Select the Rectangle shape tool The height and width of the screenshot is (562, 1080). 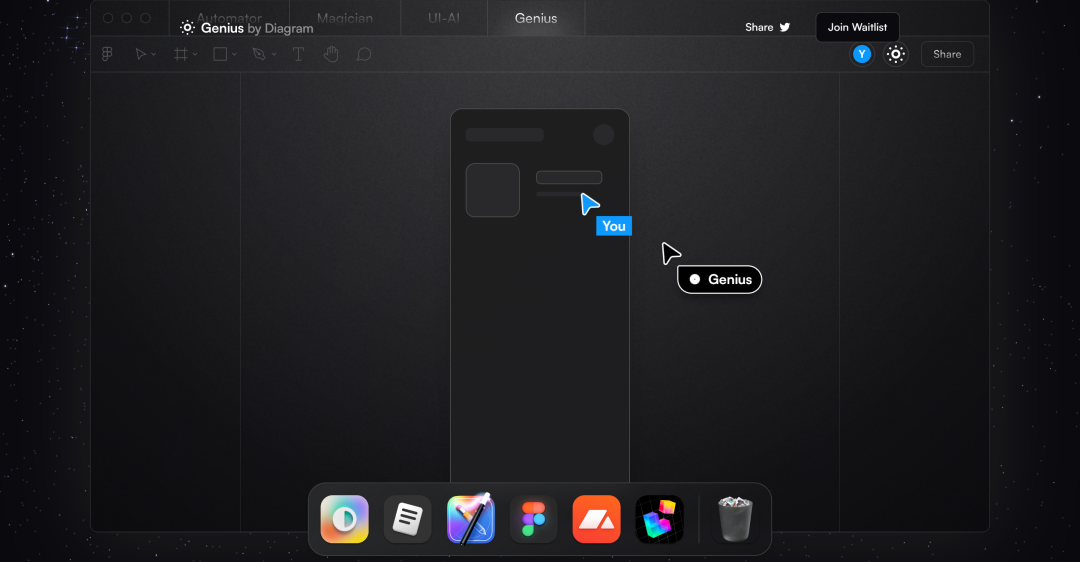220,54
